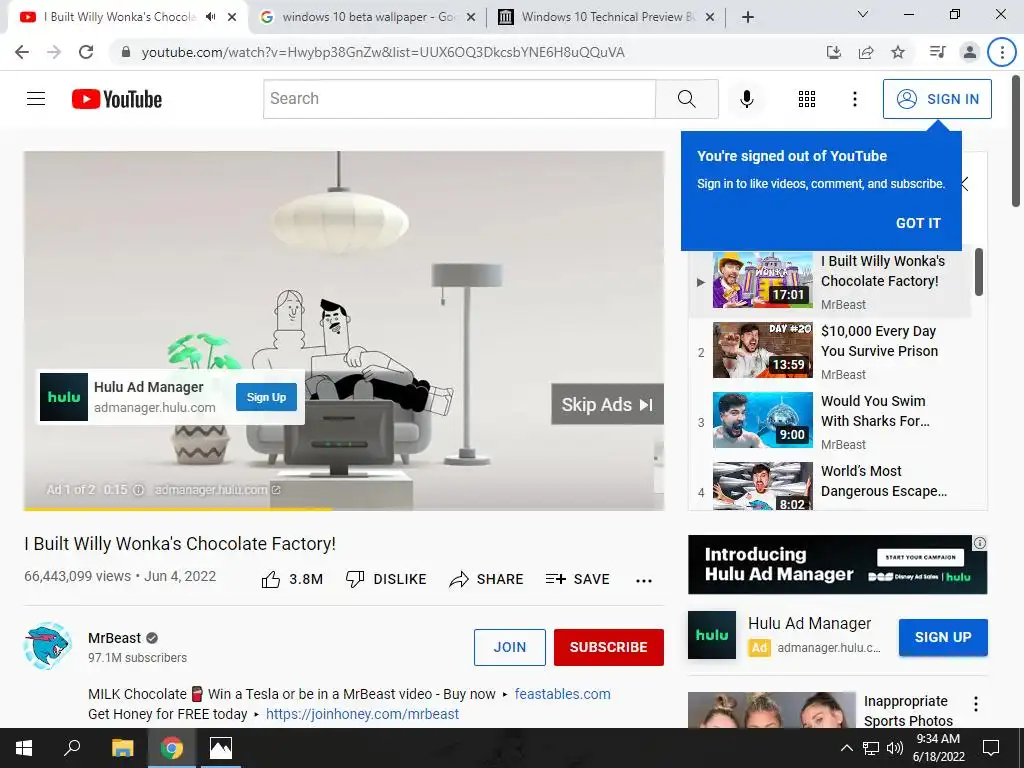Image resolution: width=1024 pixels, height=768 pixels.
Task: Go forward with the browser forward arrow
Action: [54, 52]
